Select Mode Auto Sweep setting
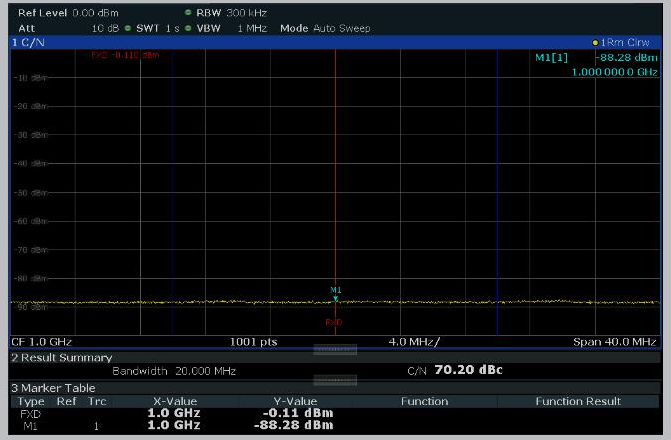The height and width of the screenshot is (440, 671). (324, 28)
